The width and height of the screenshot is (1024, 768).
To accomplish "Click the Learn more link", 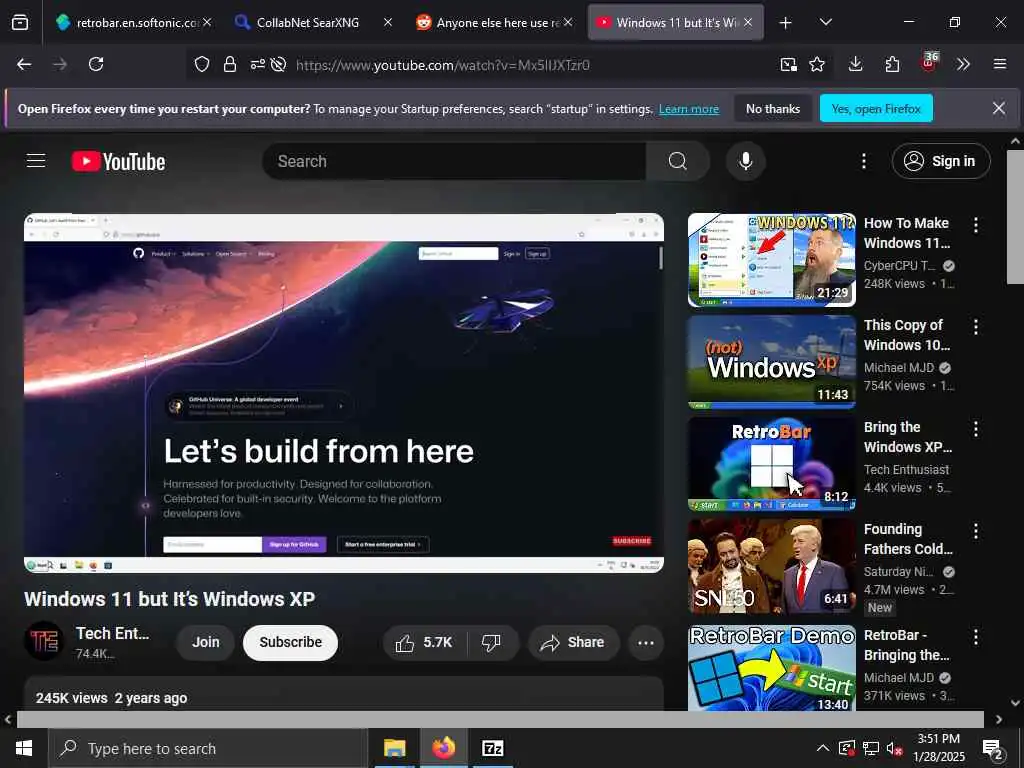I will (x=688, y=109).
